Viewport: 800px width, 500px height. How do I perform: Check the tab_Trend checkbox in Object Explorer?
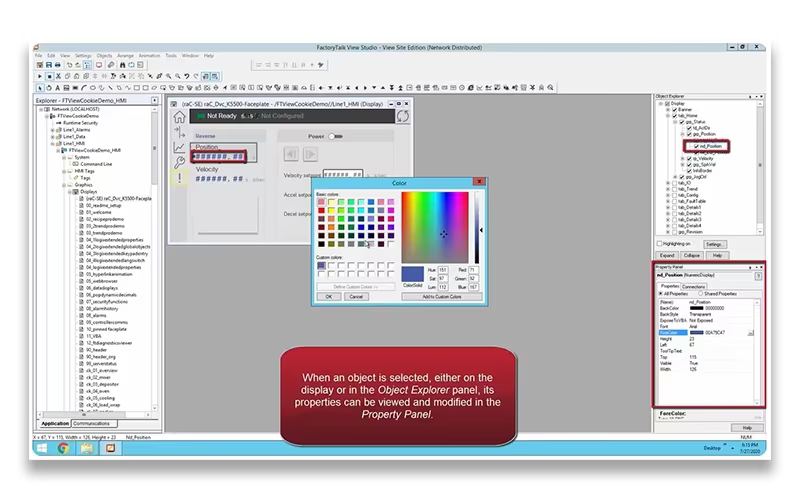pyautogui.click(x=674, y=189)
